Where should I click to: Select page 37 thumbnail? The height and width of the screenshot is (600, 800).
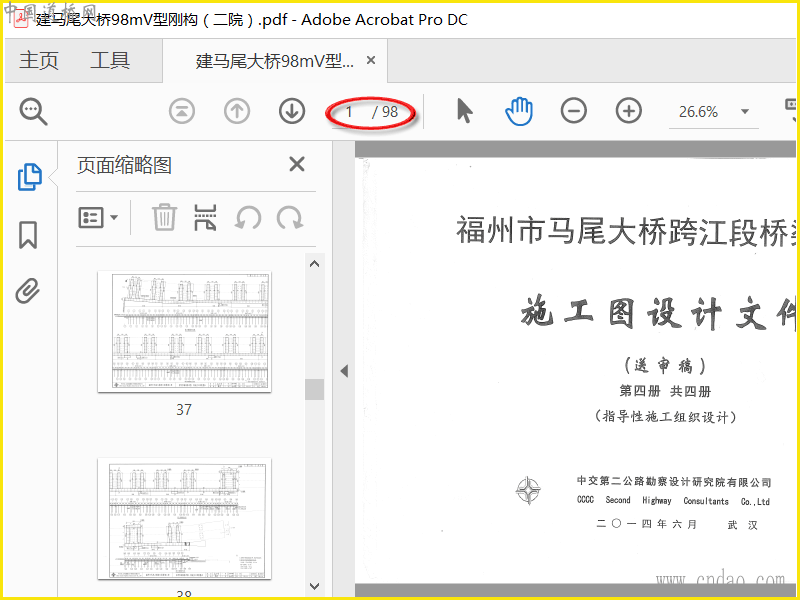[x=184, y=332]
